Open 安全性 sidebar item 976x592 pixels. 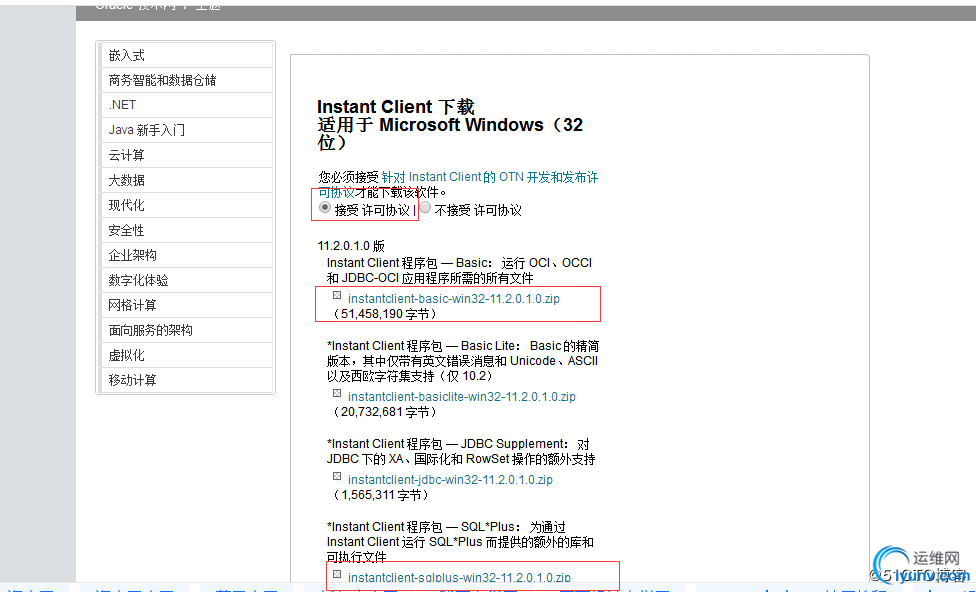[x=187, y=230]
